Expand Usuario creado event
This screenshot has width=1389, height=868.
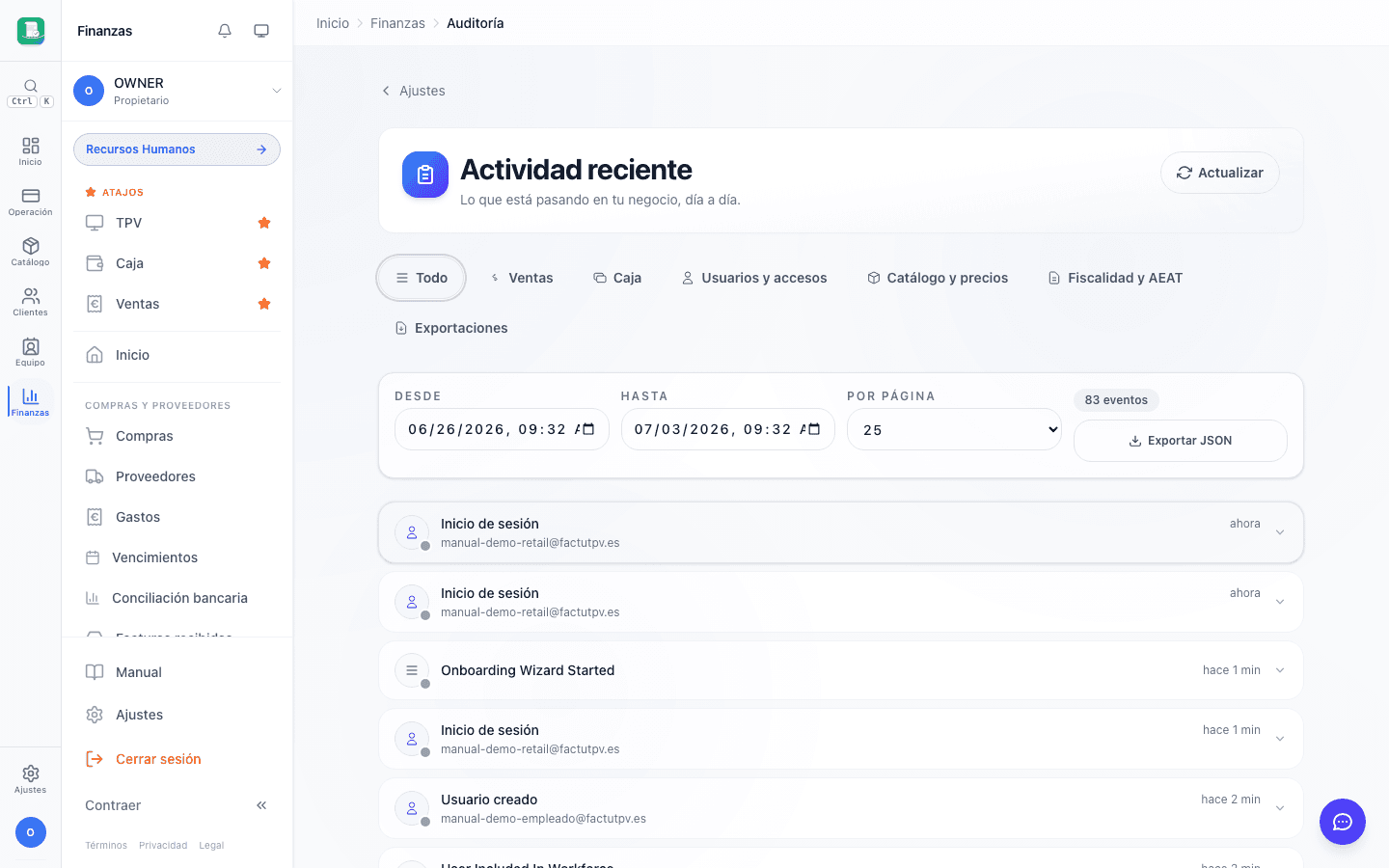(x=841, y=808)
